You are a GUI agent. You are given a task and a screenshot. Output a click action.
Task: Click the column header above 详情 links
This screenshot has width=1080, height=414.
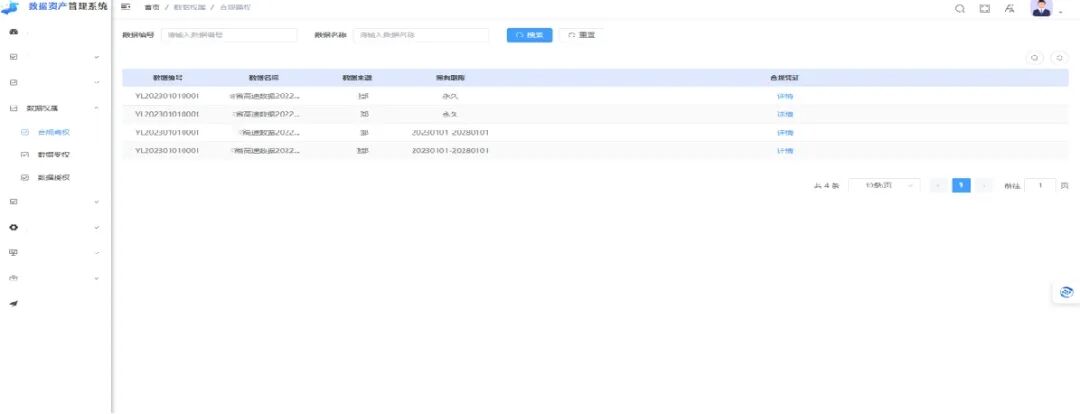click(x=785, y=78)
